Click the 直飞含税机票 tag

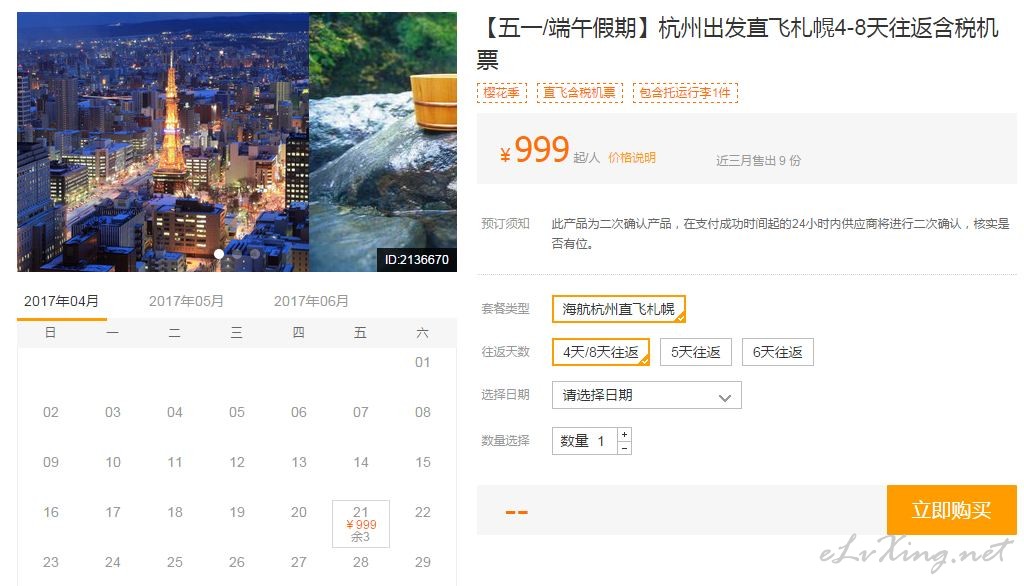pos(579,93)
